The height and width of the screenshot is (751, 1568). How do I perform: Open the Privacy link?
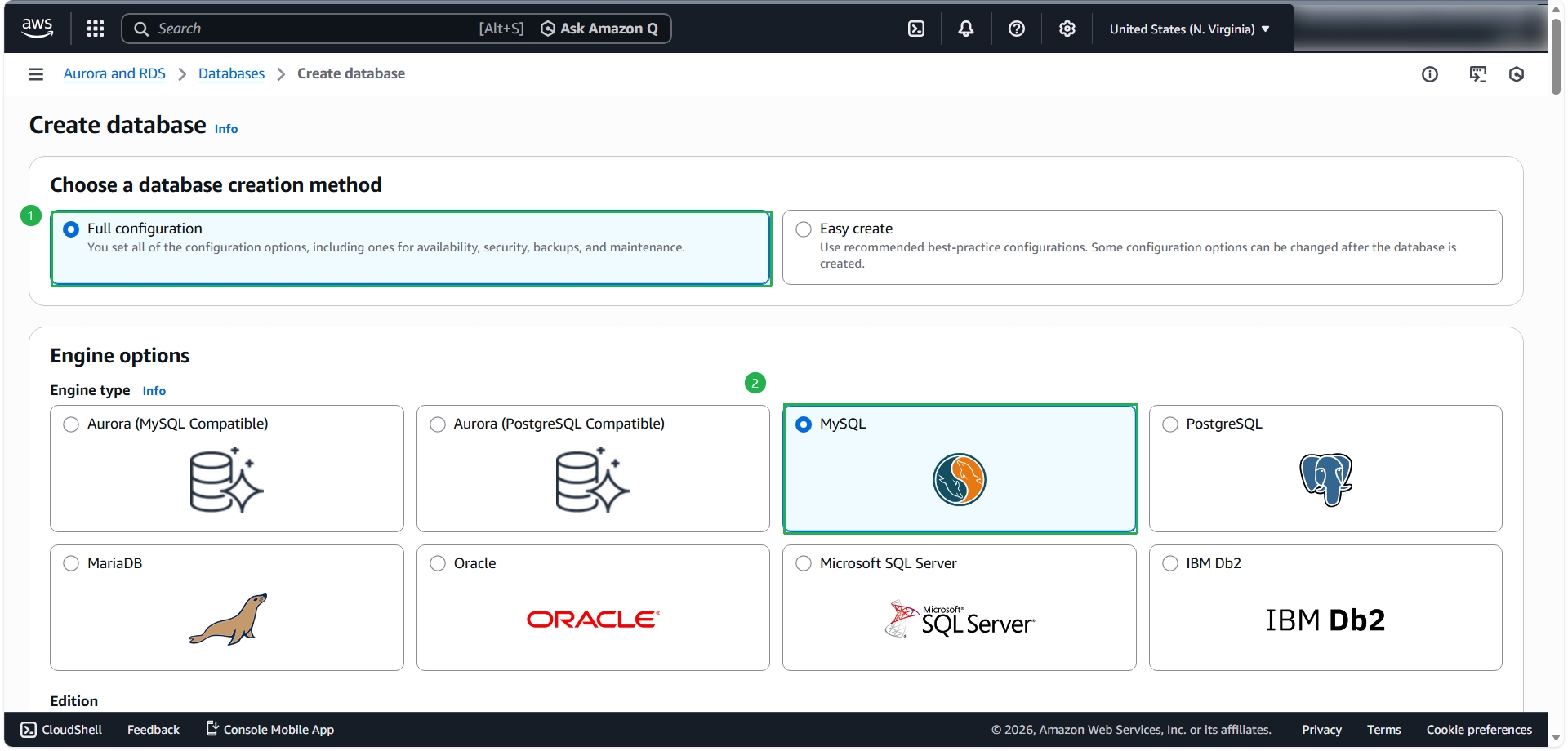coord(1321,730)
